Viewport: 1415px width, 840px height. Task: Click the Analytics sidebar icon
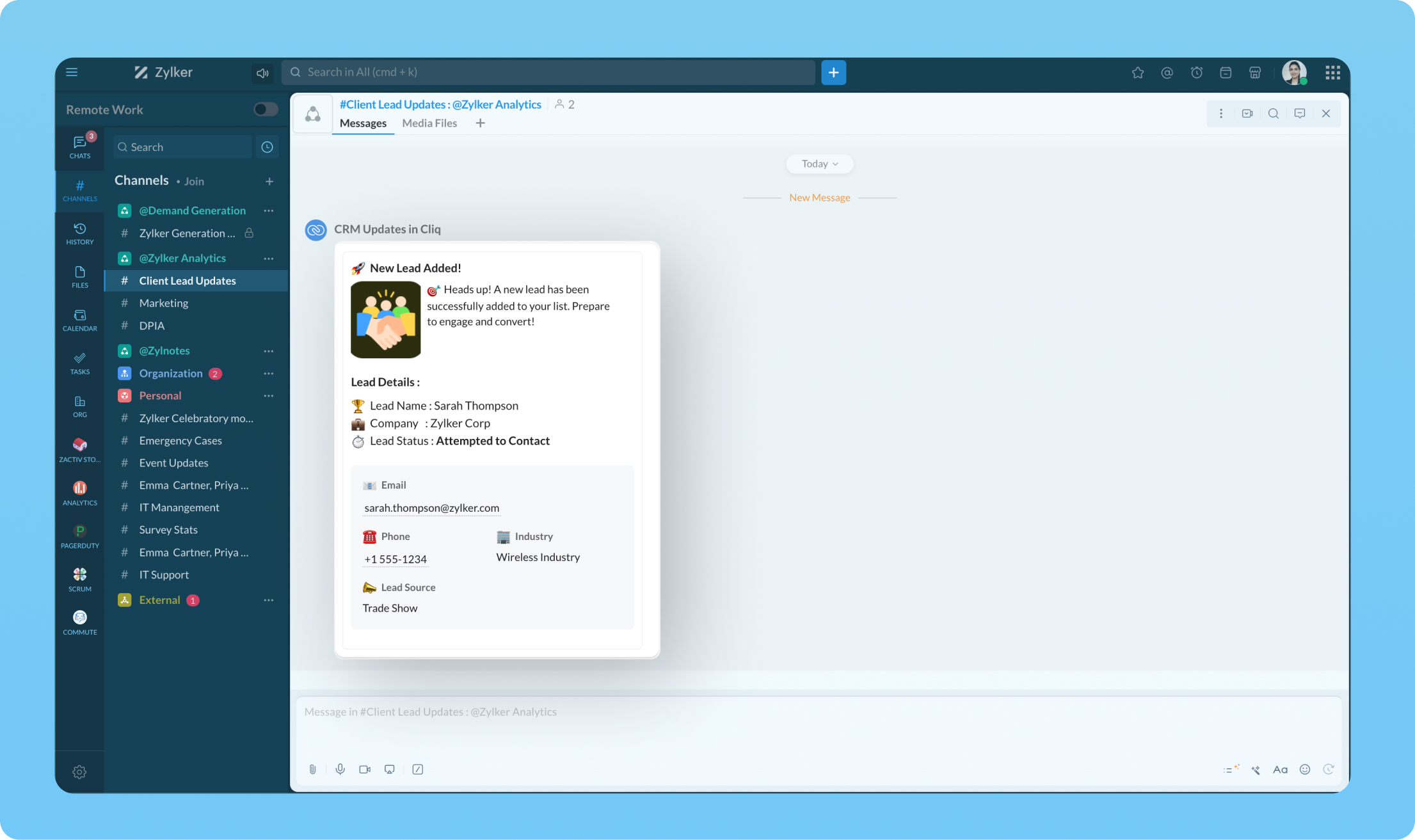(79, 493)
